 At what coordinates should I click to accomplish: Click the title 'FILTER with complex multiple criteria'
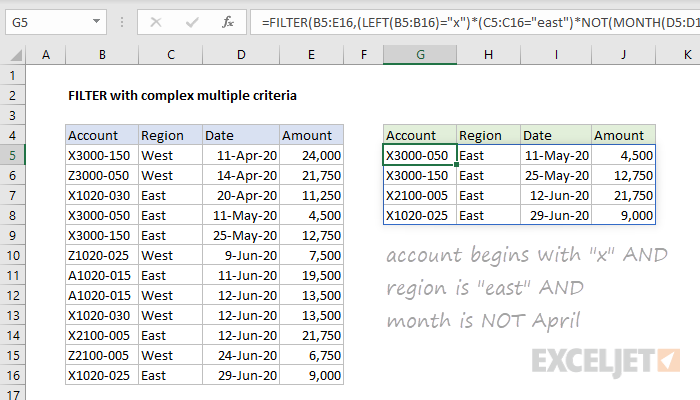(182, 96)
